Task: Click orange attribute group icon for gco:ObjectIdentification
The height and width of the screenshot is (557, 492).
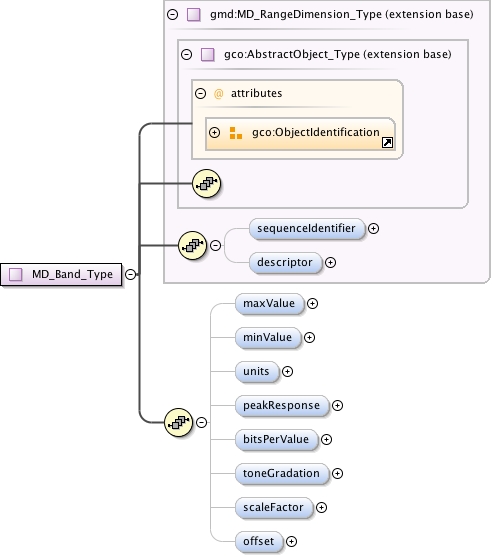Action: (x=236, y=133)
